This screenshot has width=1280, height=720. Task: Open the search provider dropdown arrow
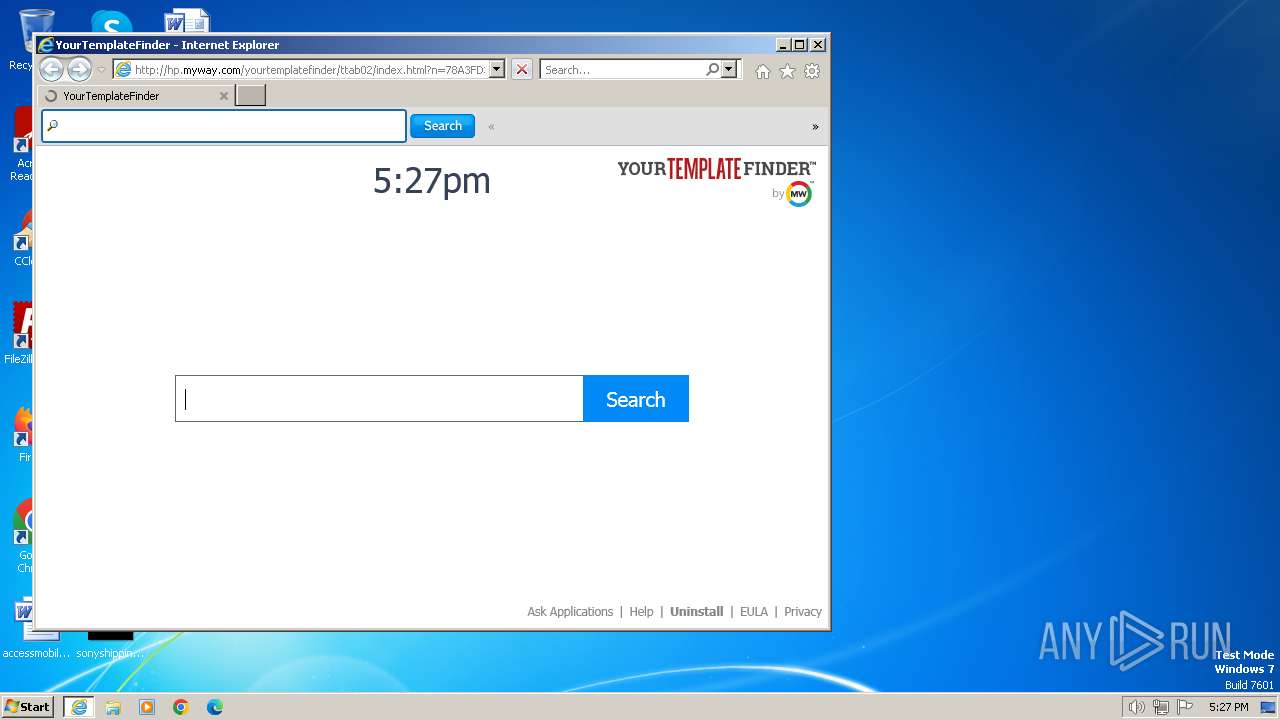[x=729, y=70]
